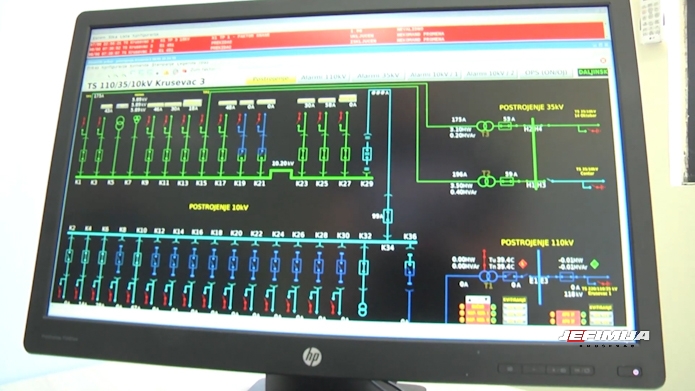Select the K1 feeder circuit breaker symbol

coord(83,156)
